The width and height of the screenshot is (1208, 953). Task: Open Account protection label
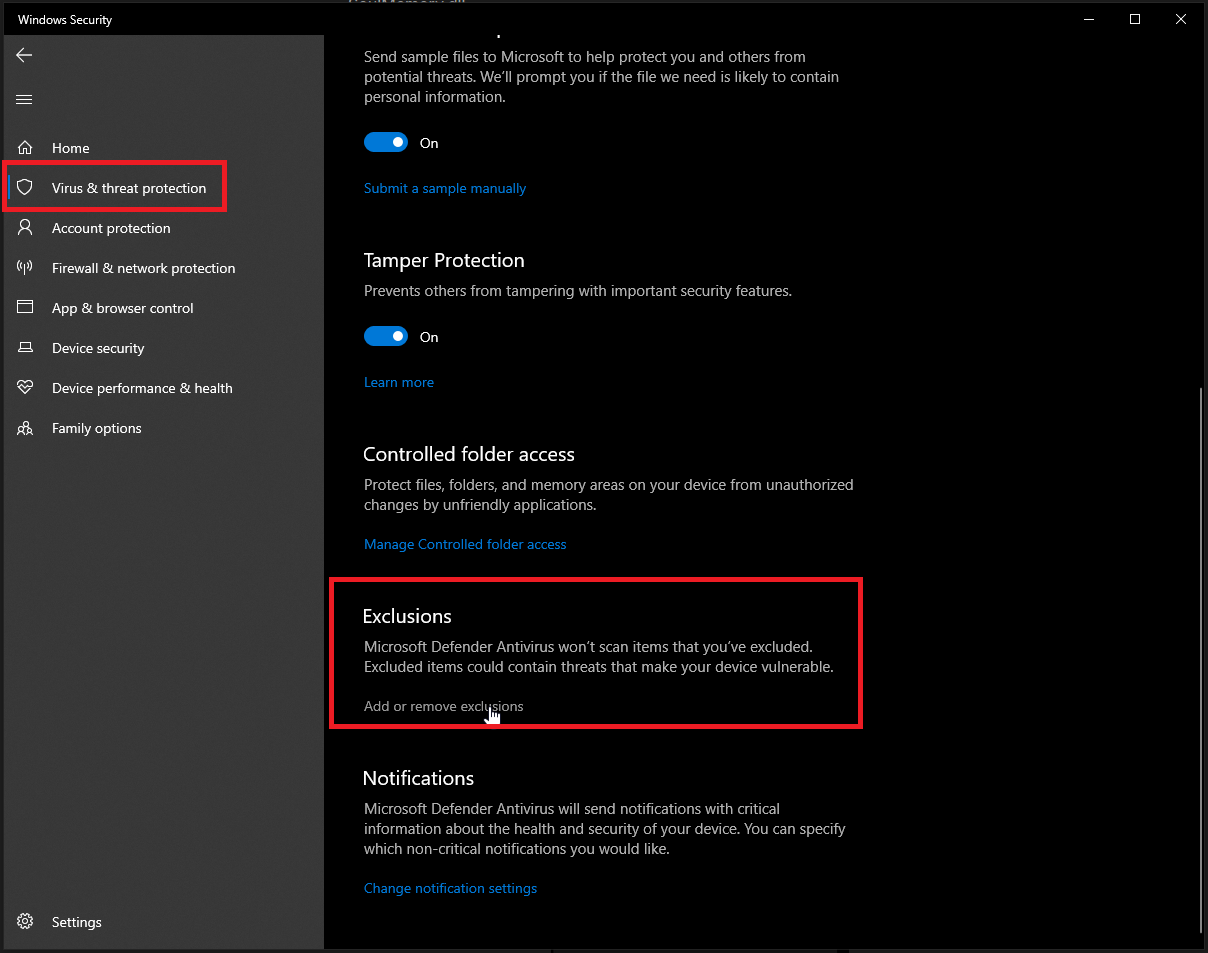(111, 228)
